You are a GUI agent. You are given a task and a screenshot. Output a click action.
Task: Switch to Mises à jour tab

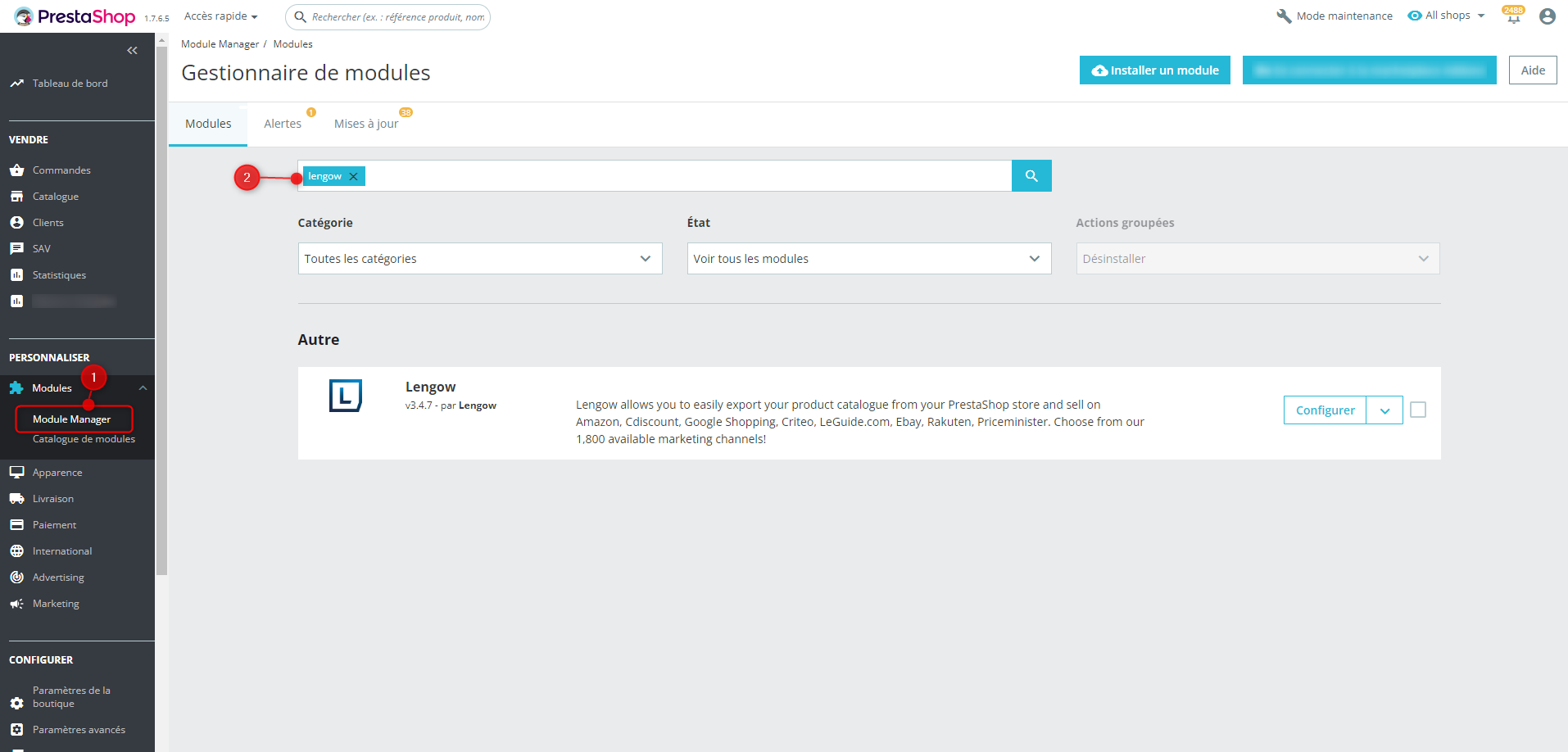tap(366, 124)
